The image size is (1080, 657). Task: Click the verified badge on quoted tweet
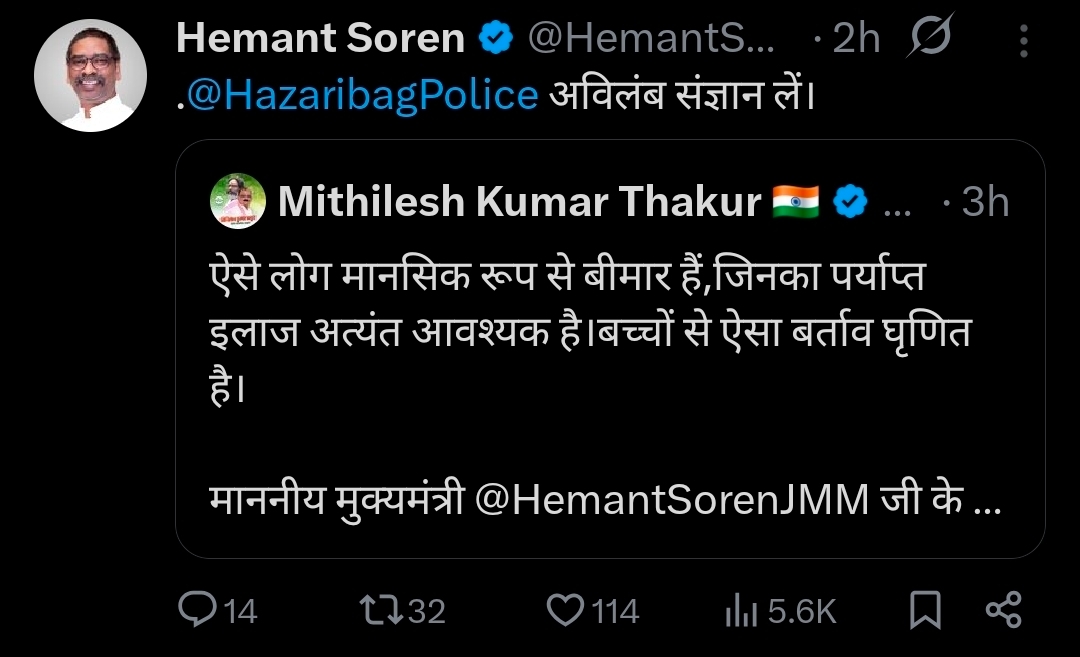(851, 203)
